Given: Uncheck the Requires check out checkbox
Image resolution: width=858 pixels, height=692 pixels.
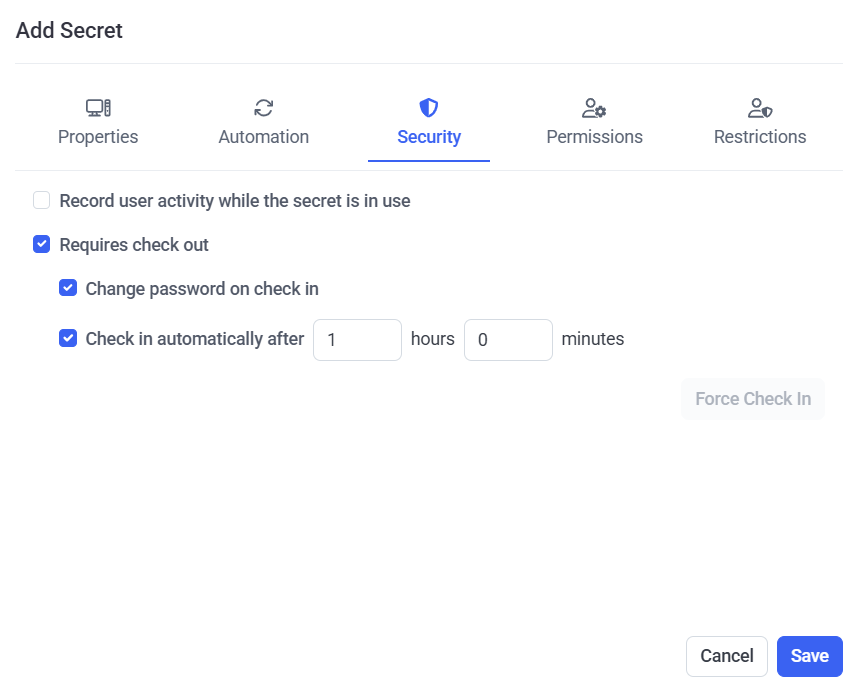Looking at the screenshot, I should (x=42, y=244).
